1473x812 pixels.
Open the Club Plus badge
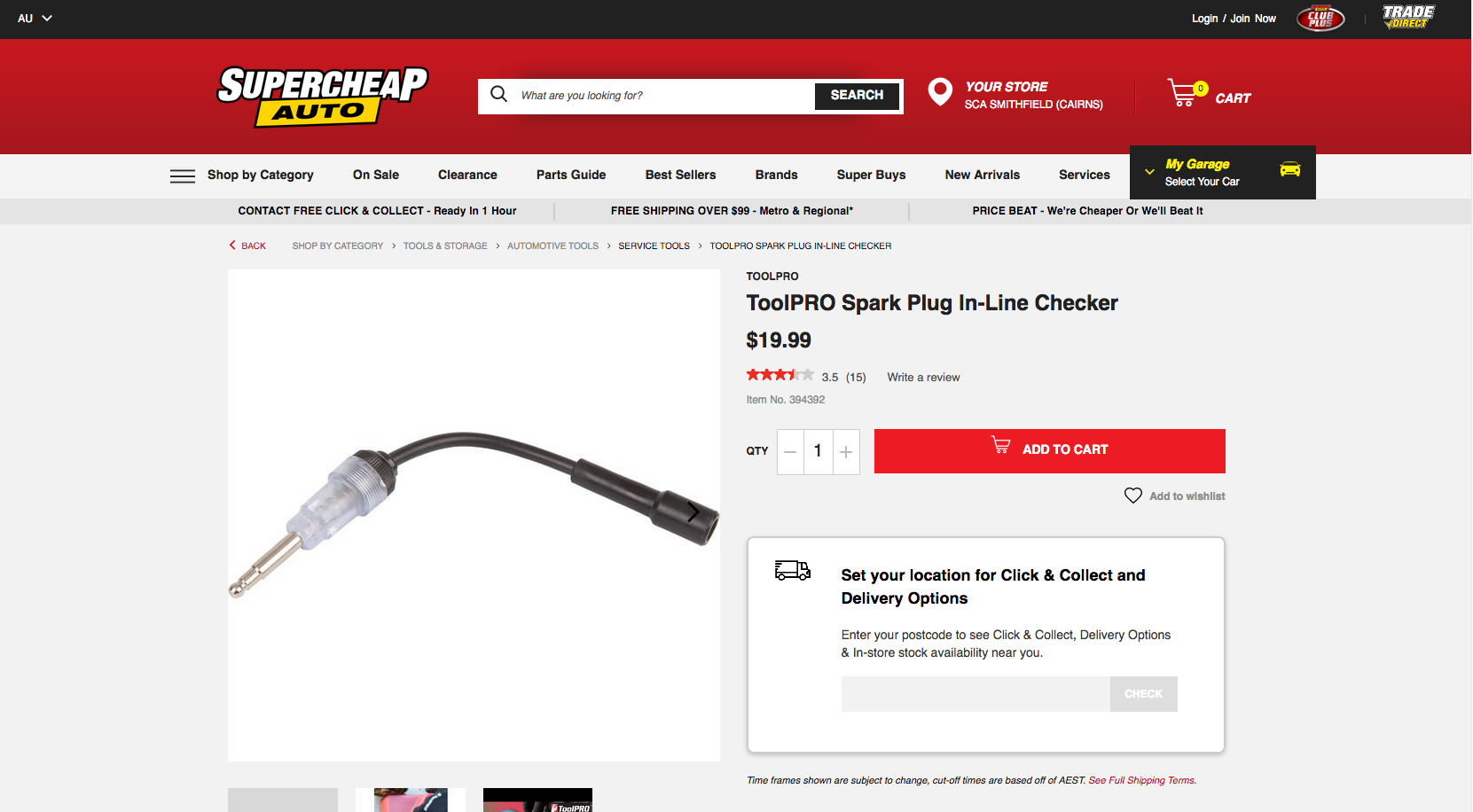(1320, 18)
